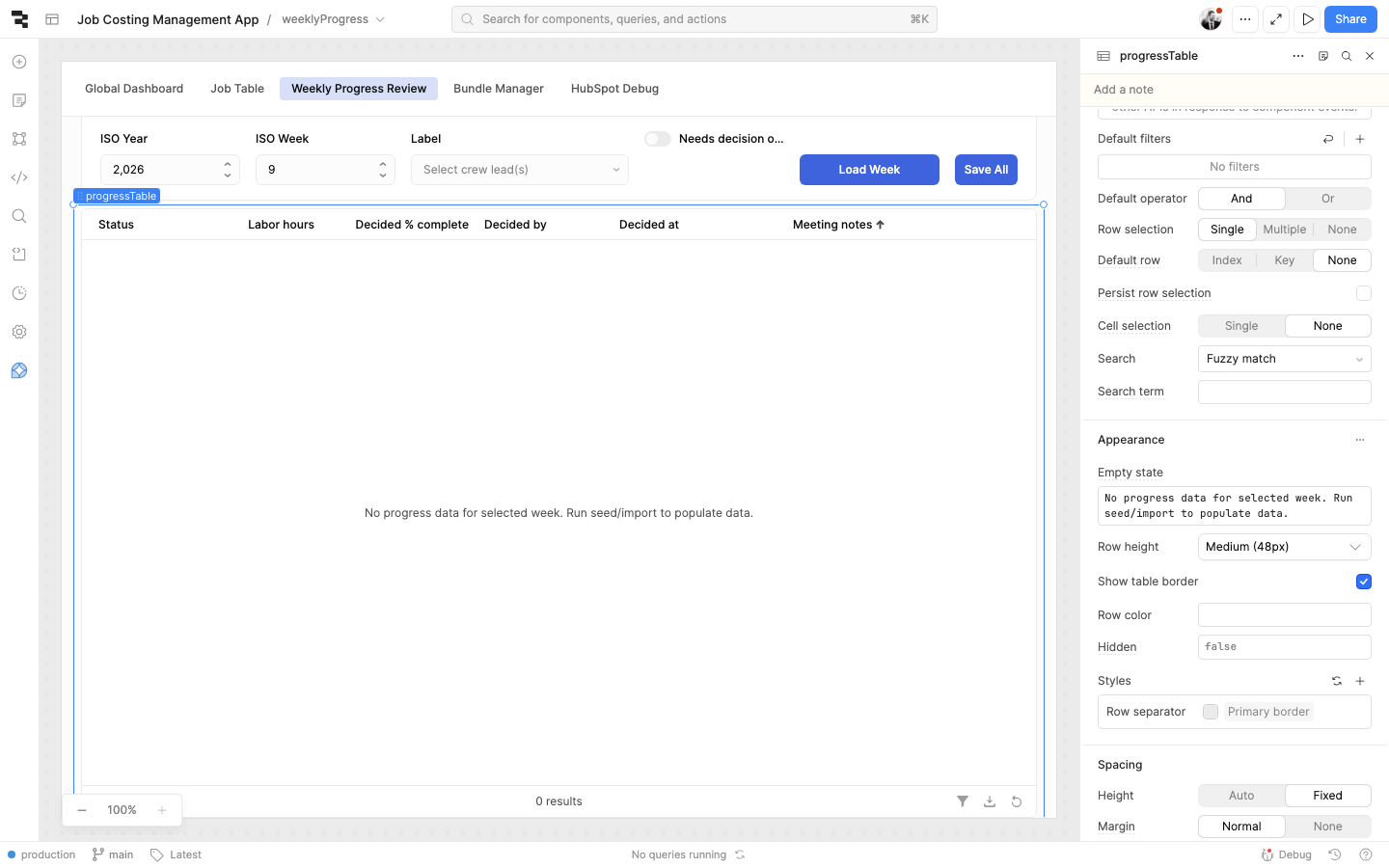Open settings gear in left sidebar
1389x868 pixels.
pyautogui.click(x=19, y=332)
